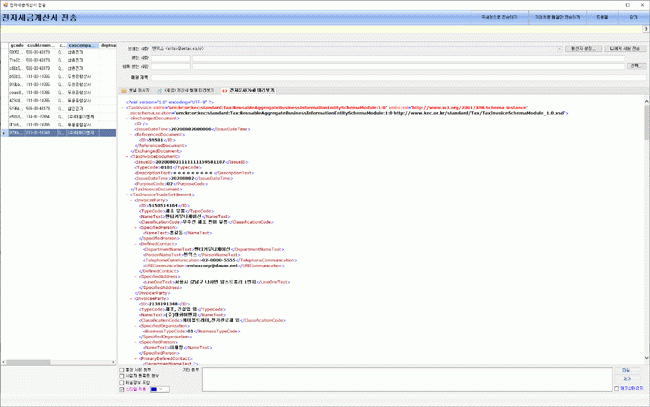Click the grid horizontal scrollbar right arrow
Image resolution: width=650 pixels, height=407 pixels.
(113, 362)
